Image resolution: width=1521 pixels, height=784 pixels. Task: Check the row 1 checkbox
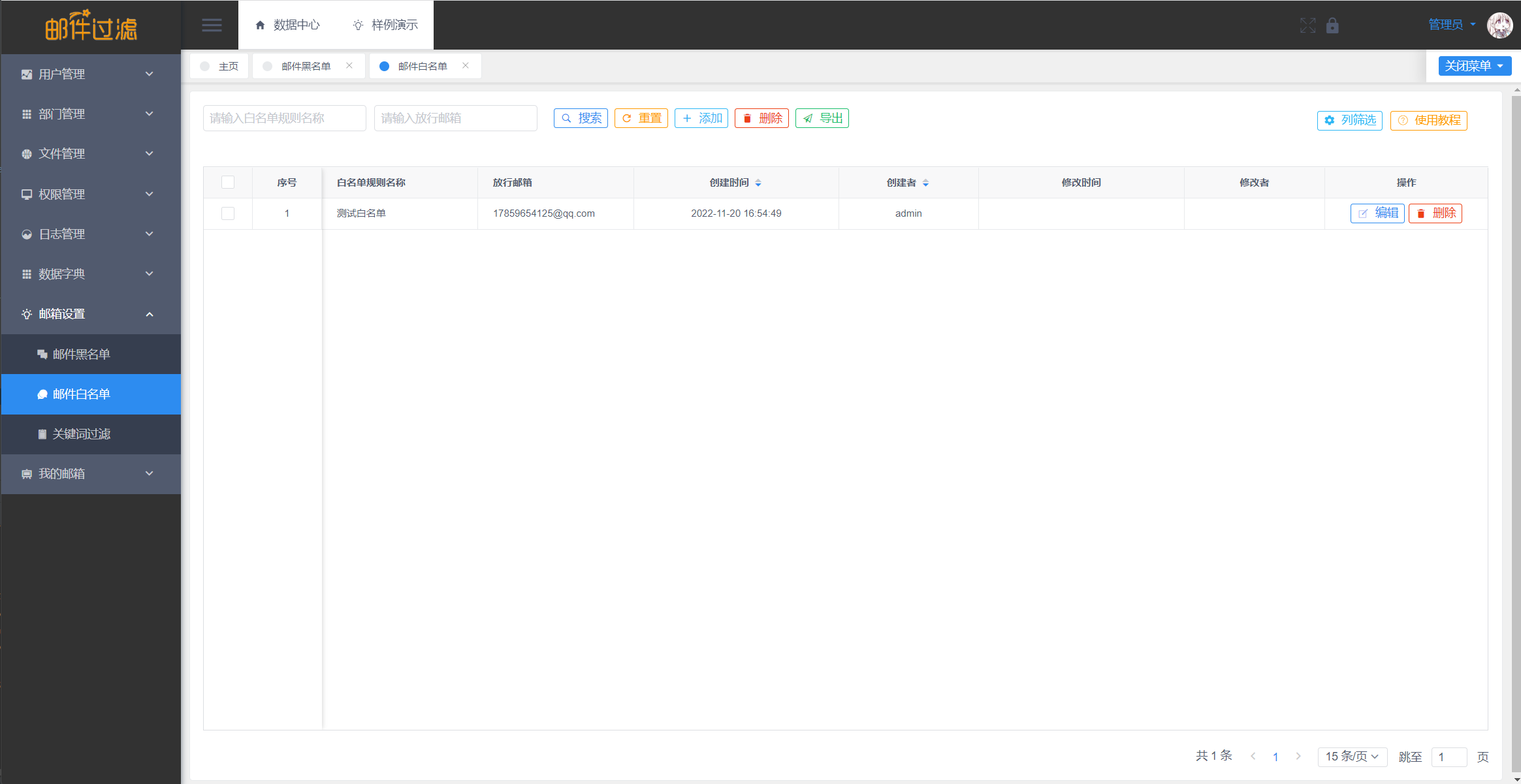(x=228, y=213)
